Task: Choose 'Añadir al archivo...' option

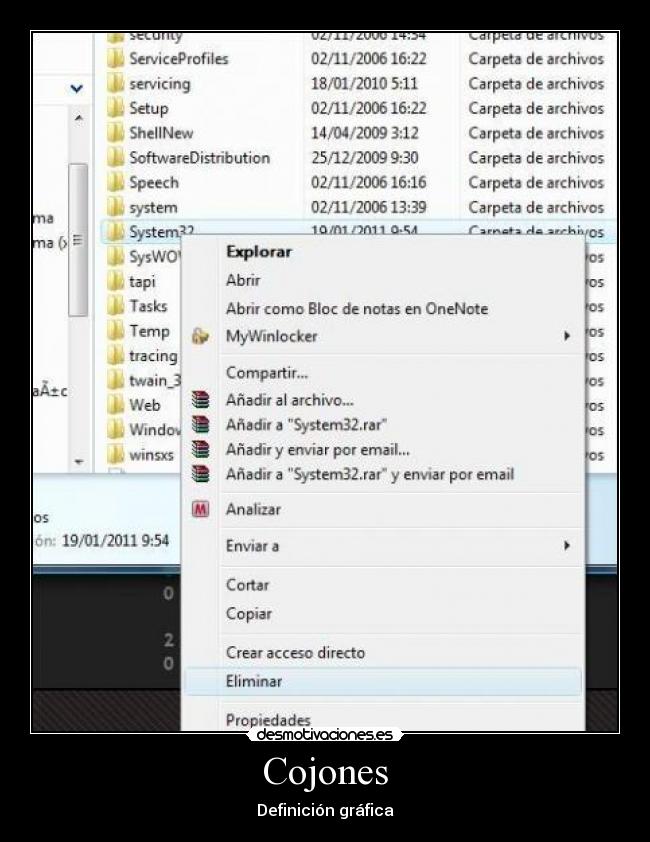Action: (x=290, y=400)
